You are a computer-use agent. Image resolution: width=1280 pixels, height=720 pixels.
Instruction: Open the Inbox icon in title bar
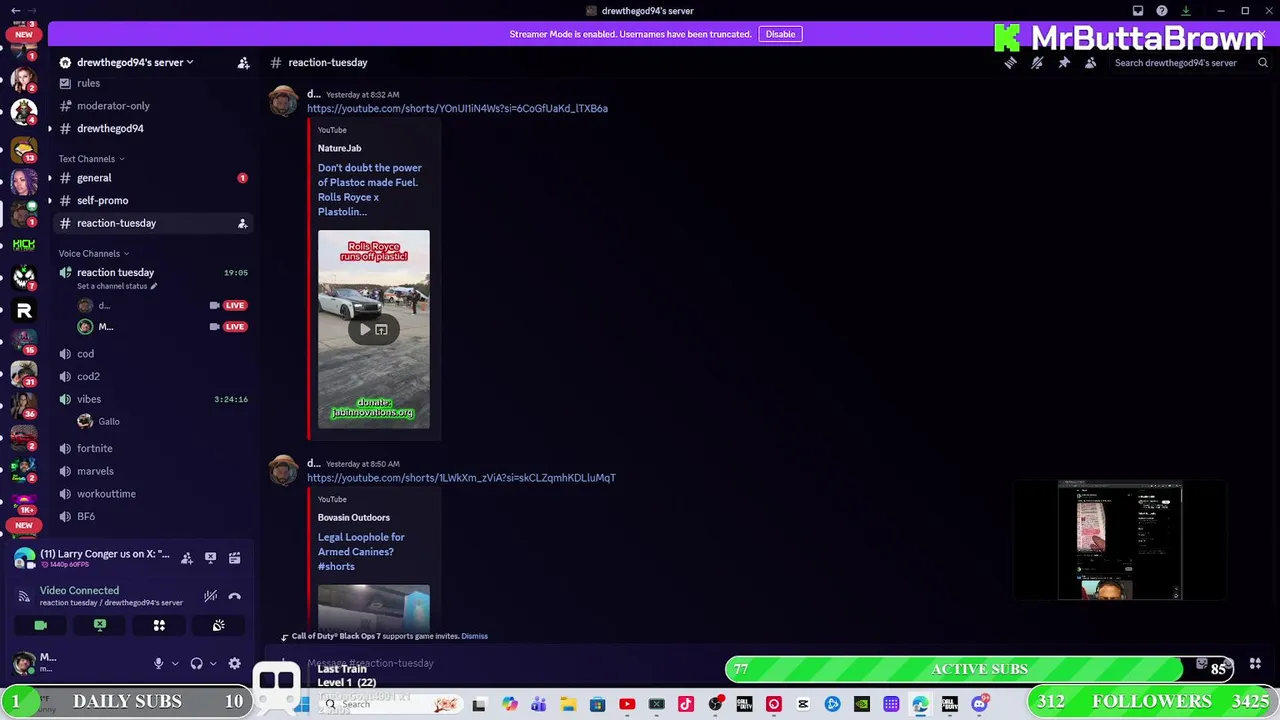tap(1138, 11)
